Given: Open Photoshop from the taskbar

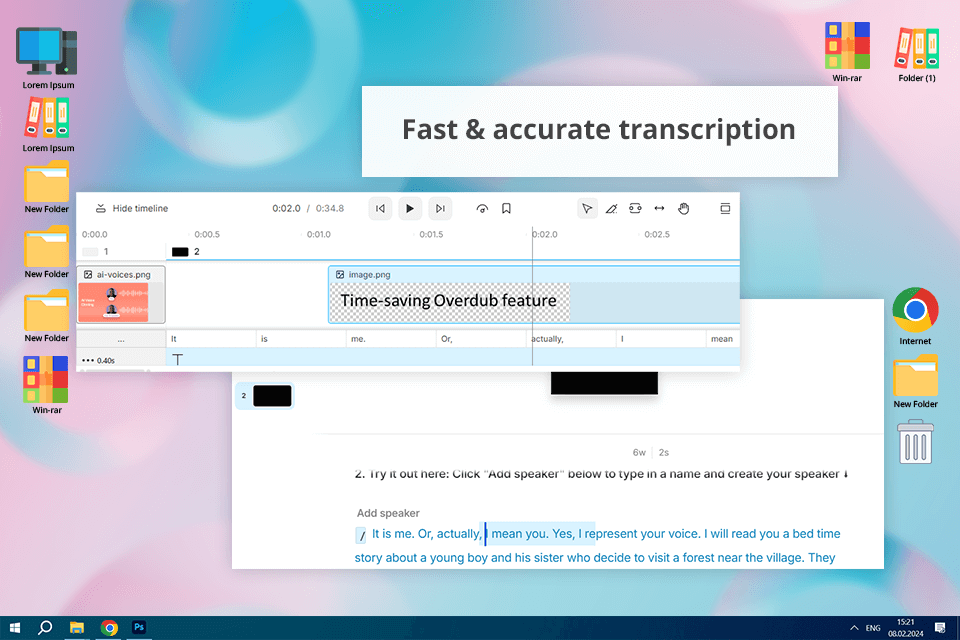Looking at the screenshot, I should [x=139, y=627].
